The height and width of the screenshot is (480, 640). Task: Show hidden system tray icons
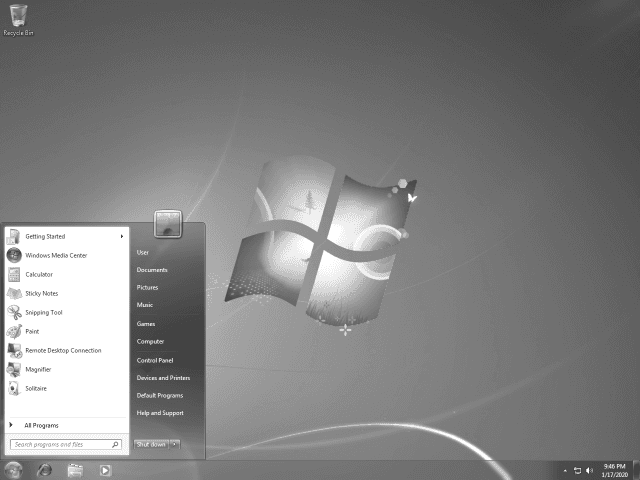pyautogui.click(x=565, y=470)
